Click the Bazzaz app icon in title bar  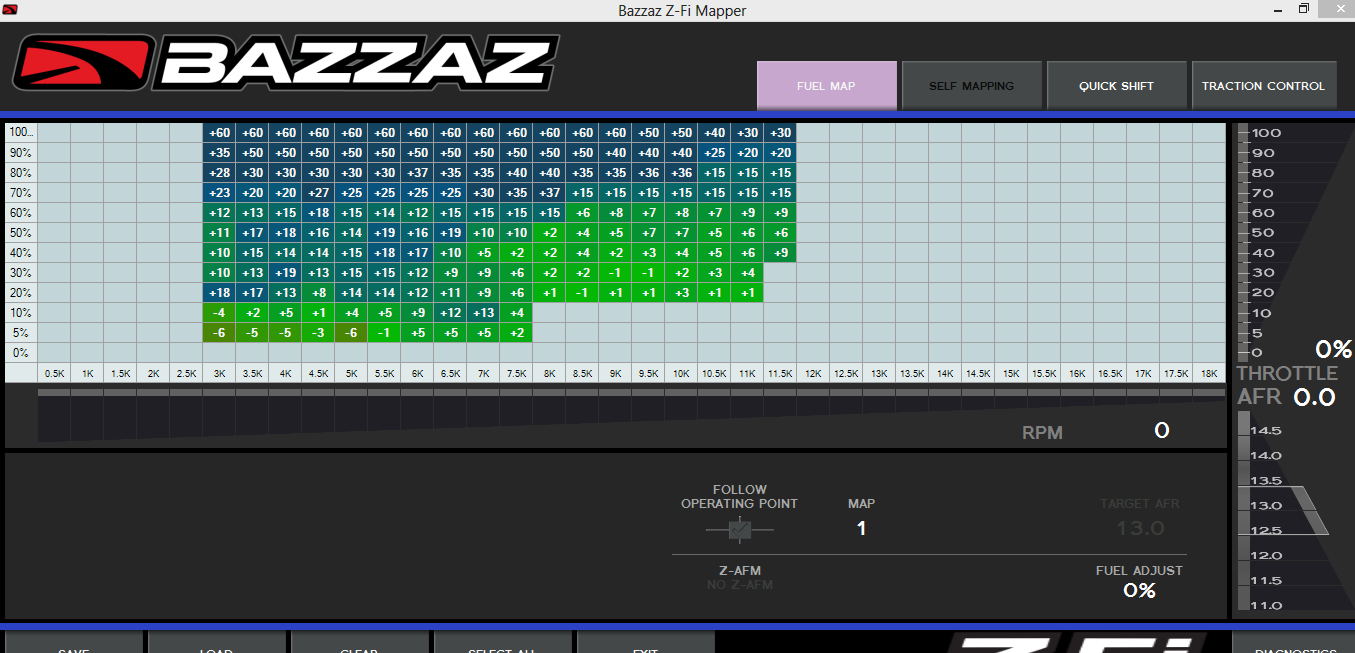click(10, 10)
